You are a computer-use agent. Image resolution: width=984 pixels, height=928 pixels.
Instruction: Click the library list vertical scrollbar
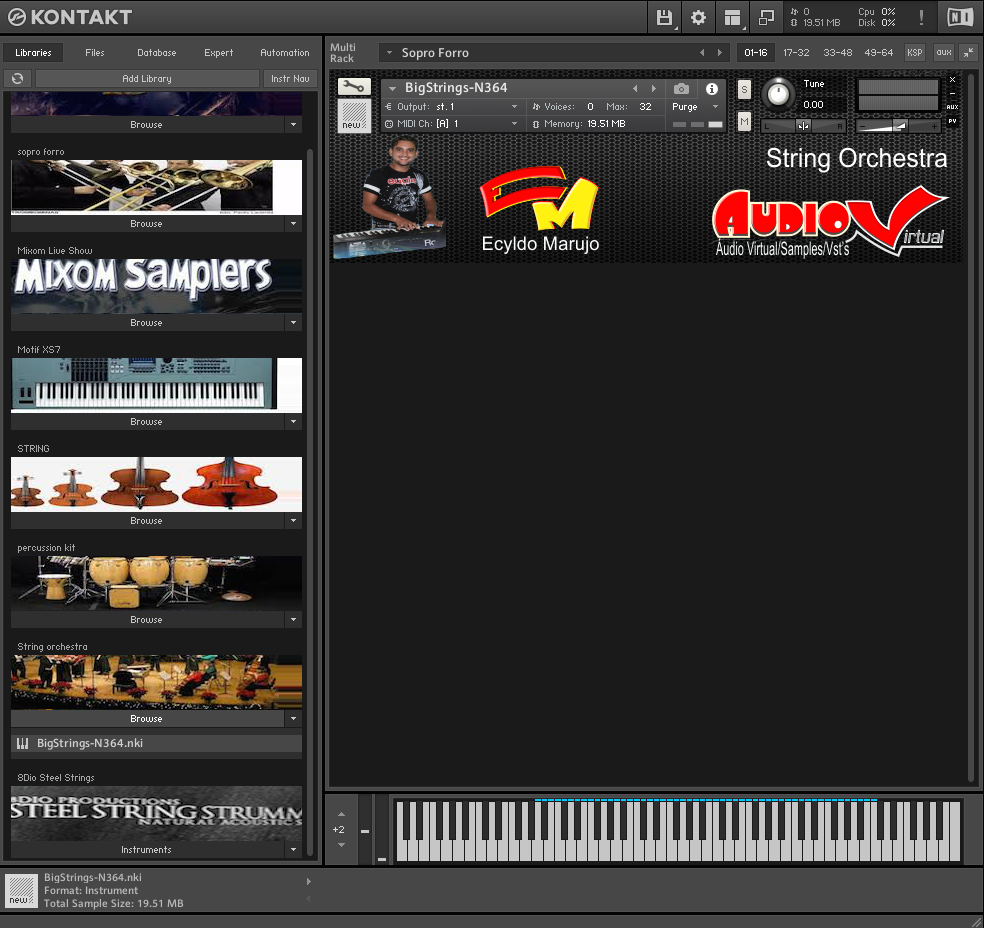(309, 502)
